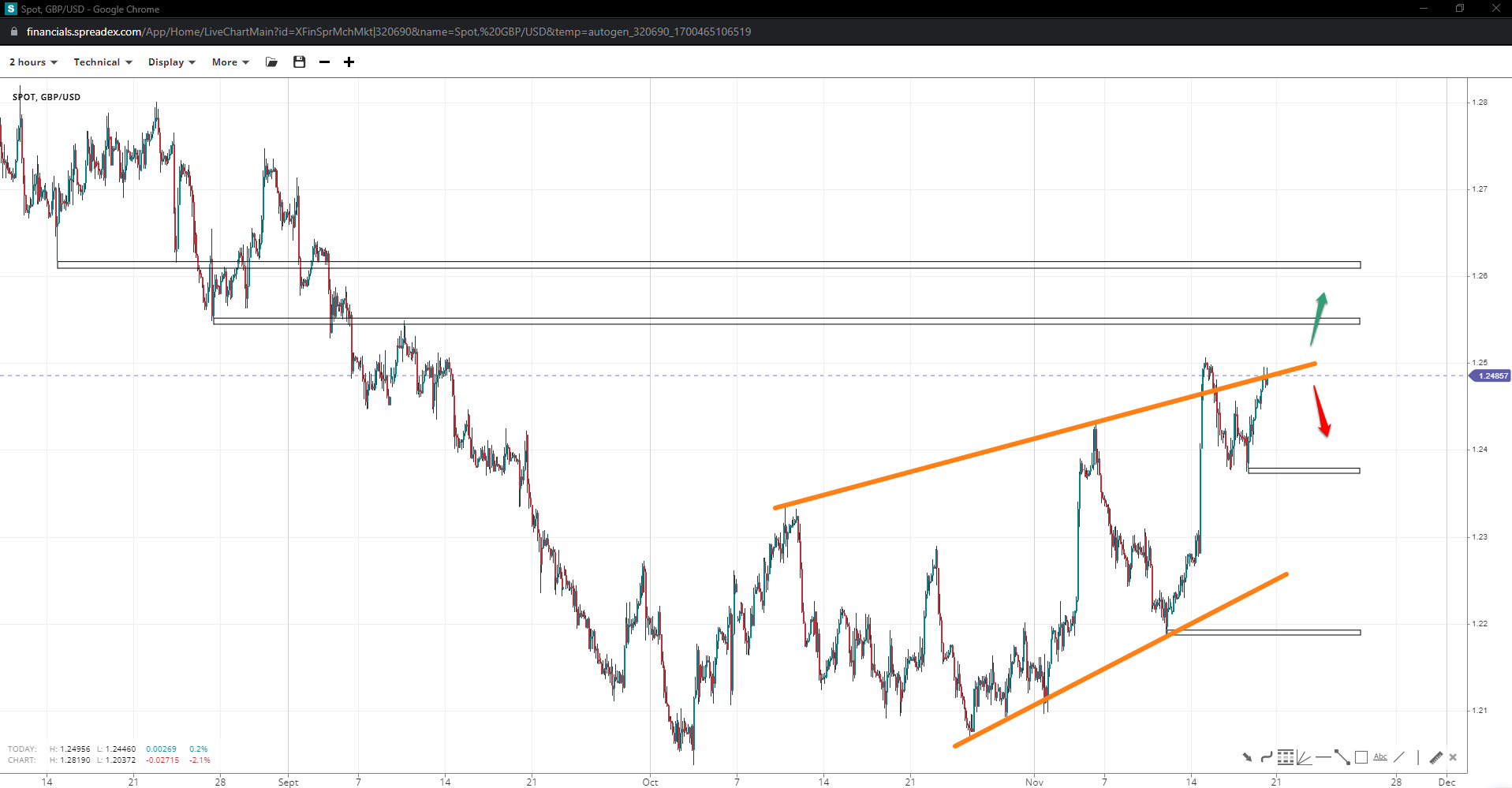Zoom out with the minus icon
1512x788 pixels.
324,62
